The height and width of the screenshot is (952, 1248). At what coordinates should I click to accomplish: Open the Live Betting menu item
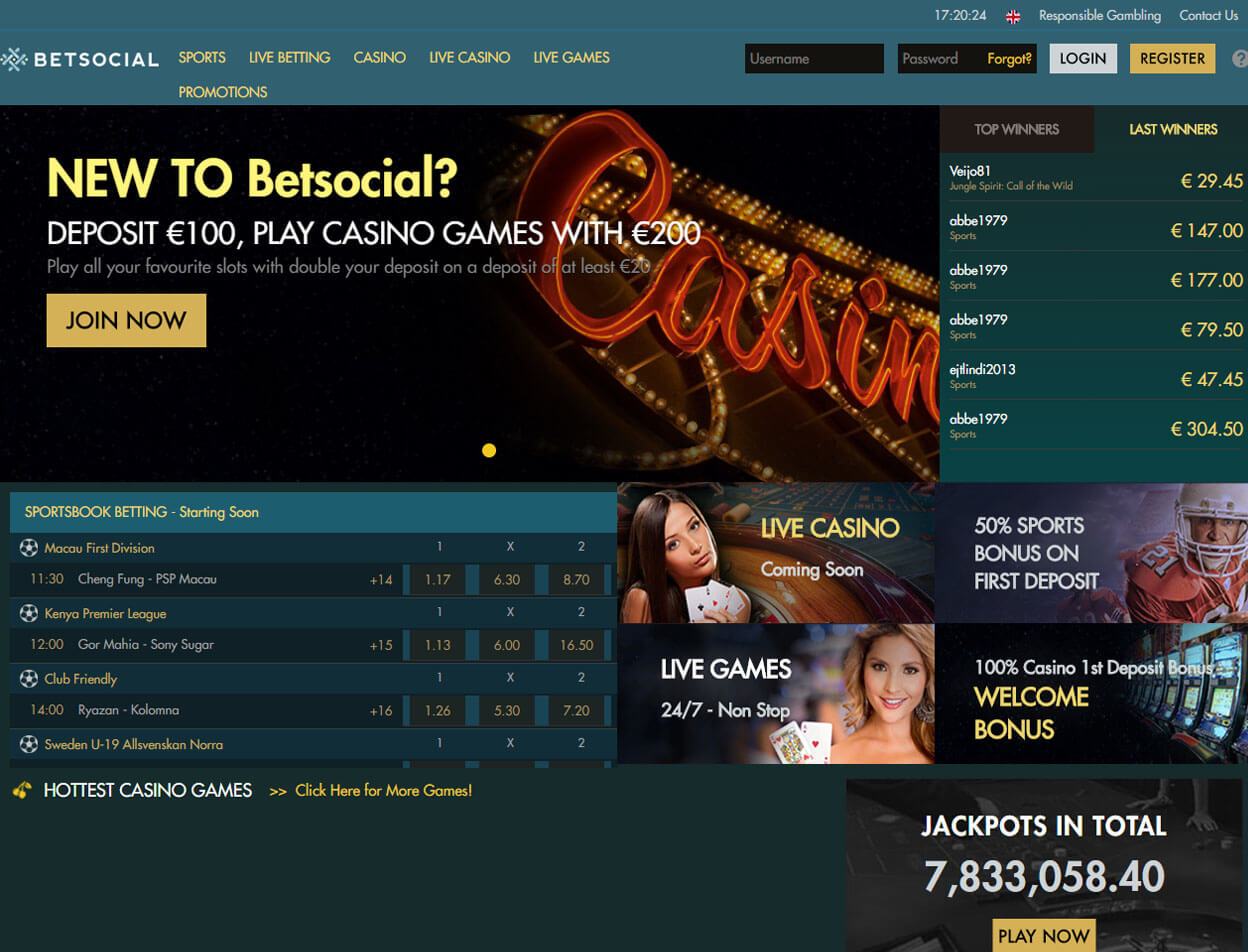290,58
